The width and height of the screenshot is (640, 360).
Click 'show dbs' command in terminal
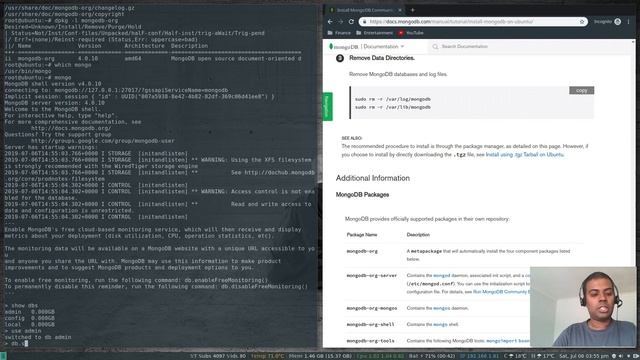(24, 305)
